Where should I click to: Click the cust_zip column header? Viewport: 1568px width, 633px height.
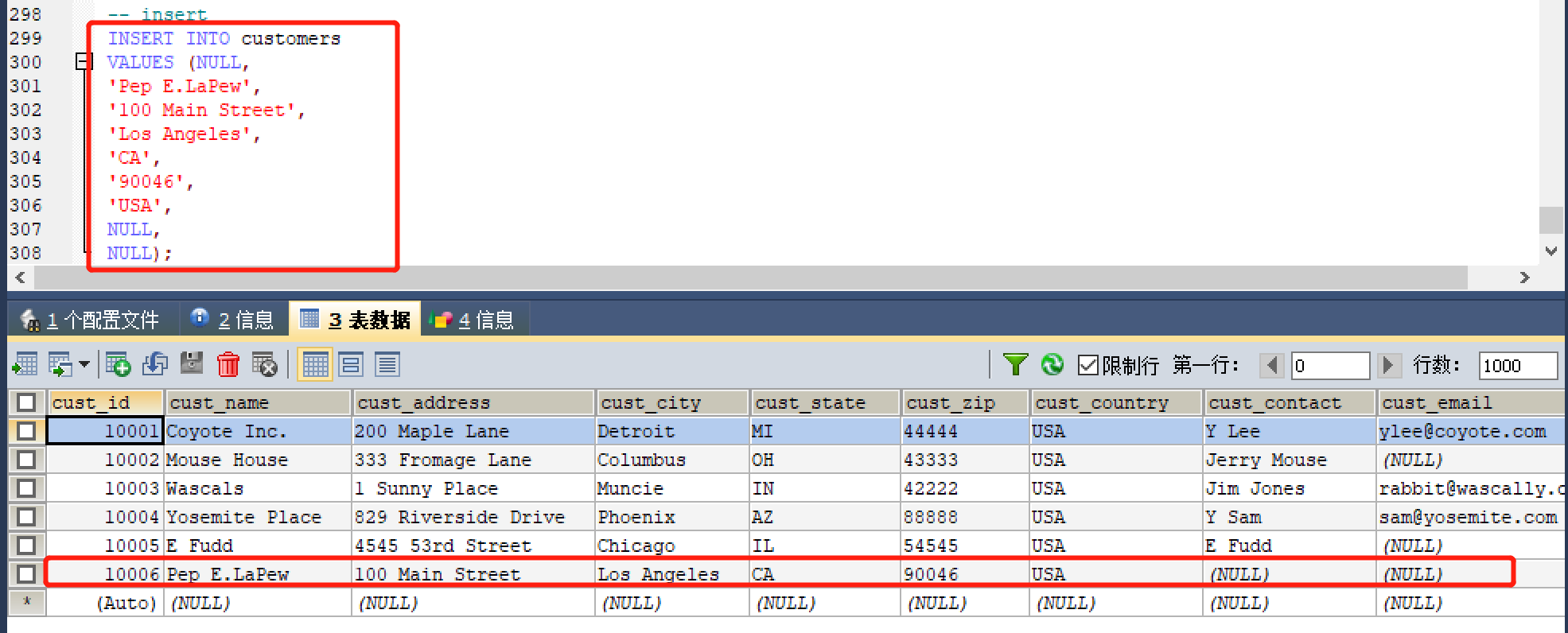pyautogui.click(x=966, y=402)
